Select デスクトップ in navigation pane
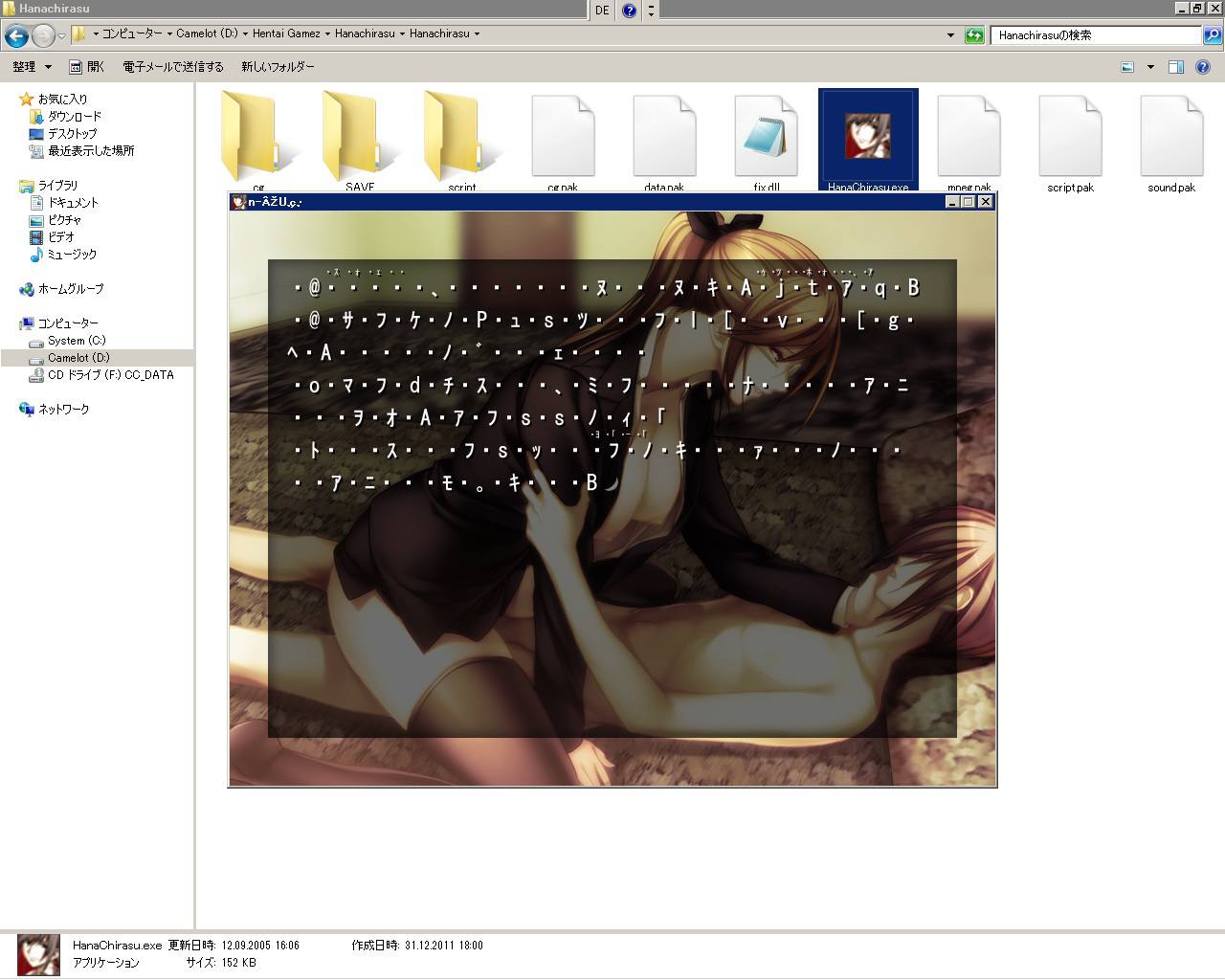Image resolution: width=1225 pixels, height=980 pixels. (x=72, y=133)
